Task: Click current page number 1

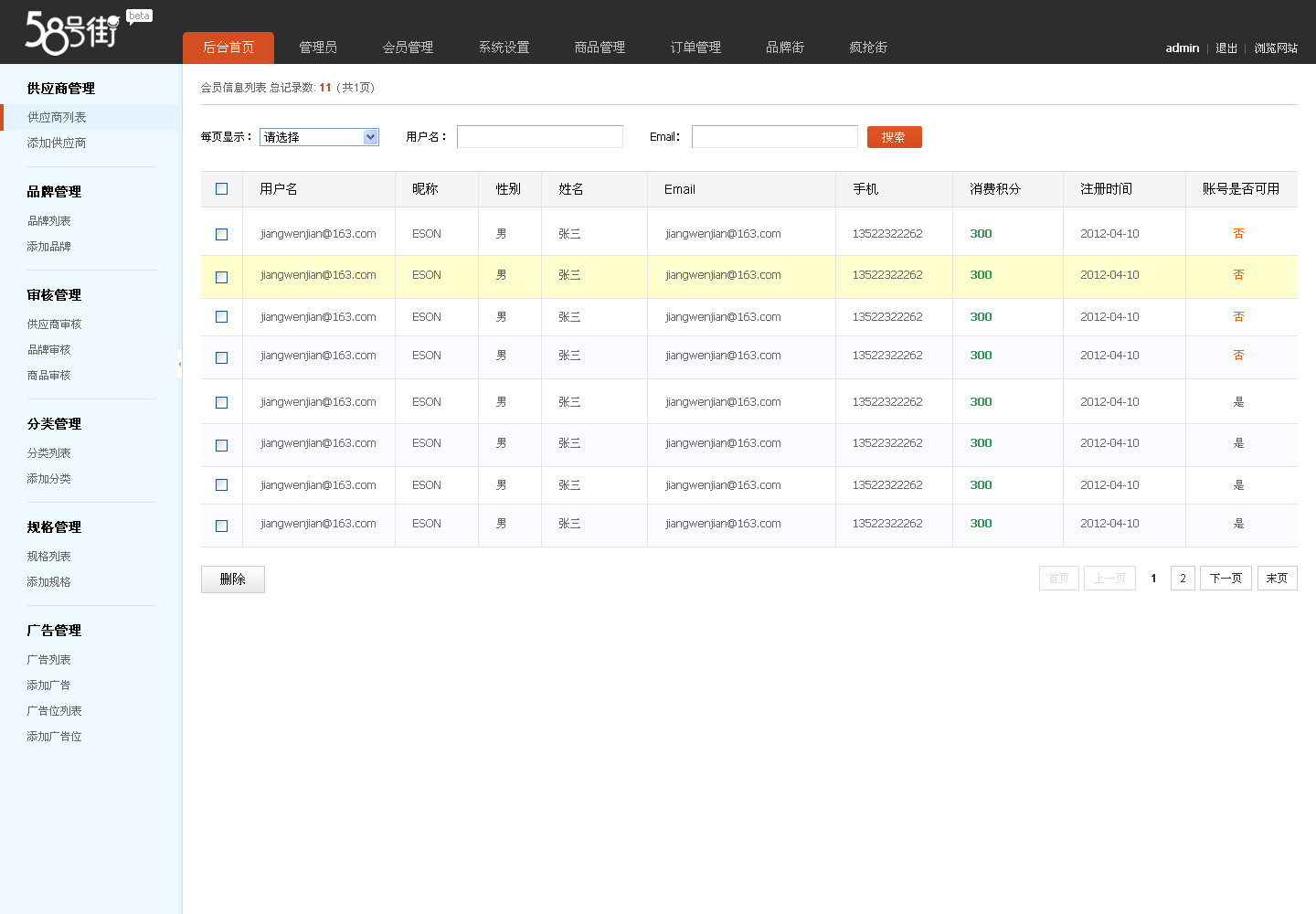Action: 1153,579
